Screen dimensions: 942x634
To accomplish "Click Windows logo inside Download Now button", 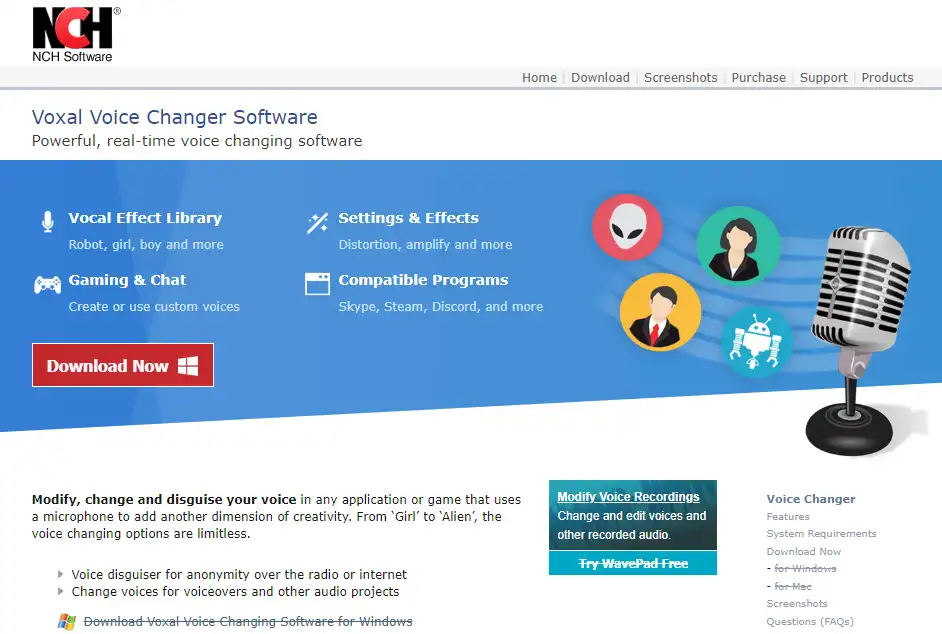I will pyautogui.click(x=188, y=365).
